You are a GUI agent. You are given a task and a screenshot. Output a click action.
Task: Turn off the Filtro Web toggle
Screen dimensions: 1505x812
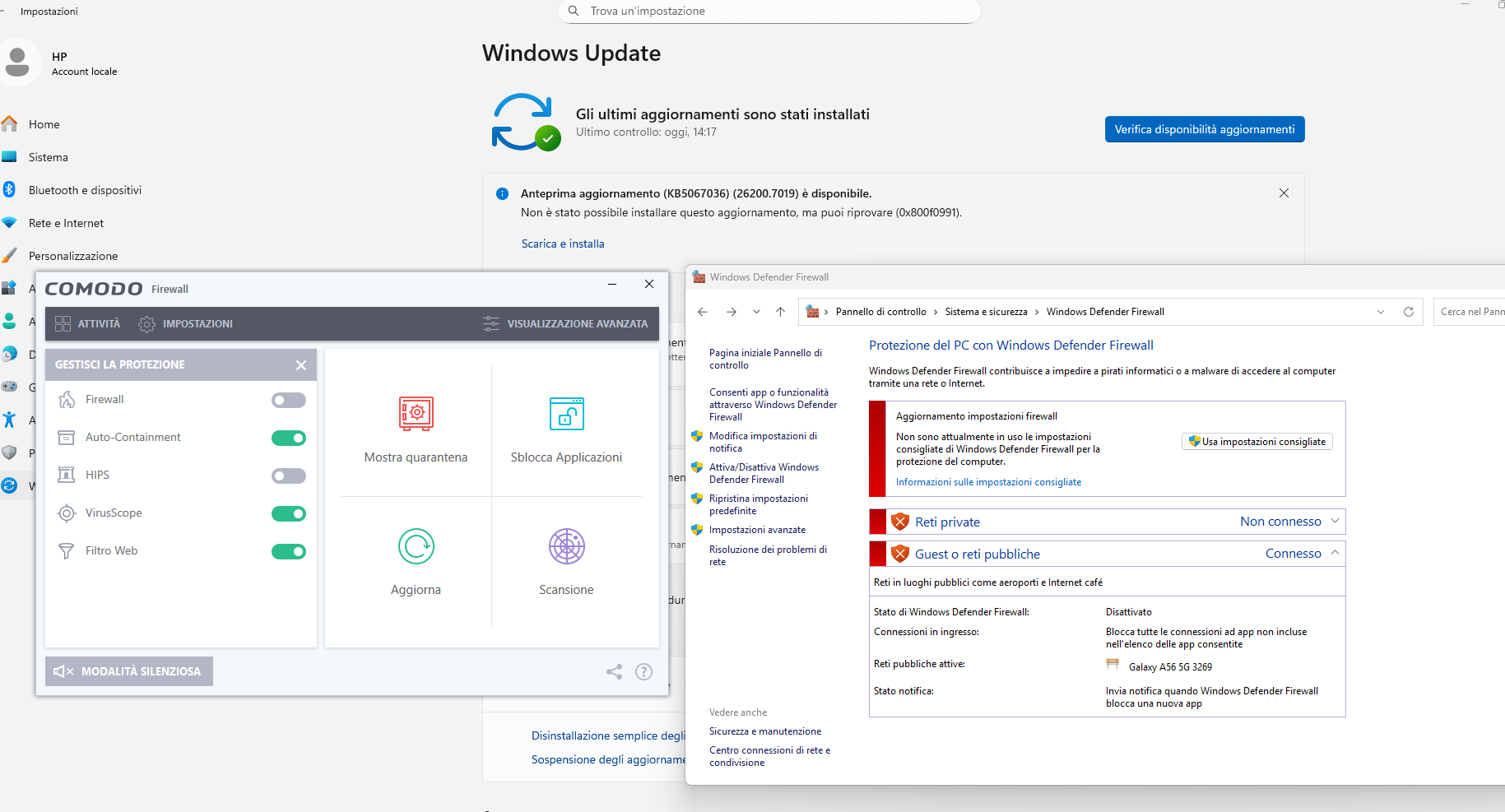click(289, 552)
